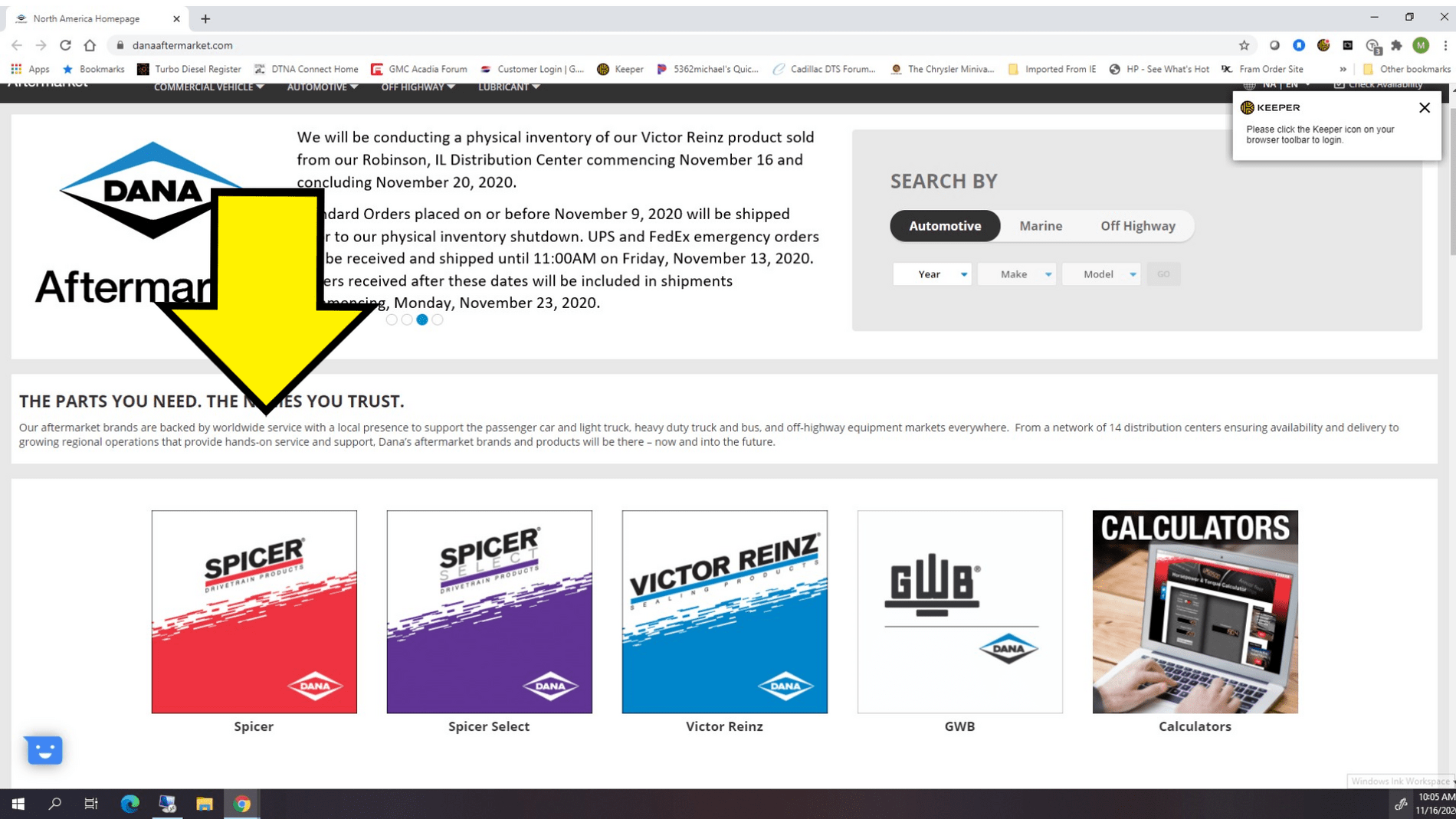Click the Dana Aftermarket logo

coord(138,224)
